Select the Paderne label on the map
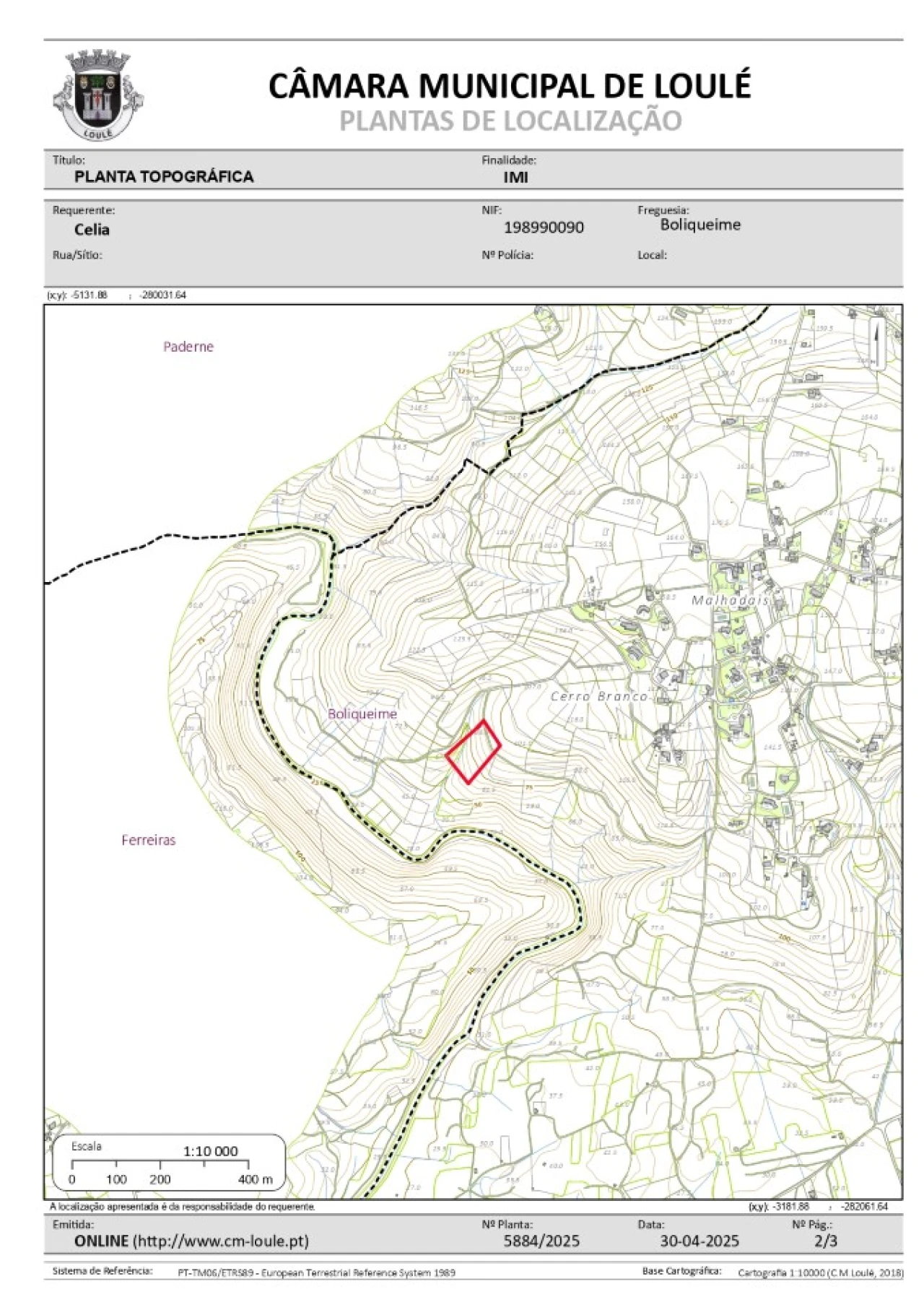924x1310 pixels. coord(188,347)
